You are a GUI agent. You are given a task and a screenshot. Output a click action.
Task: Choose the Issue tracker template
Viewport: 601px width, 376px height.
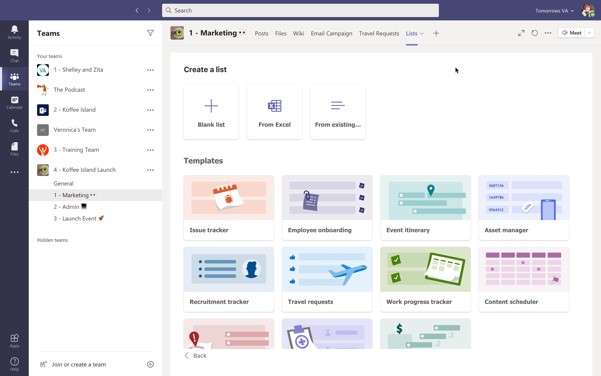click(x=229, y=208)
